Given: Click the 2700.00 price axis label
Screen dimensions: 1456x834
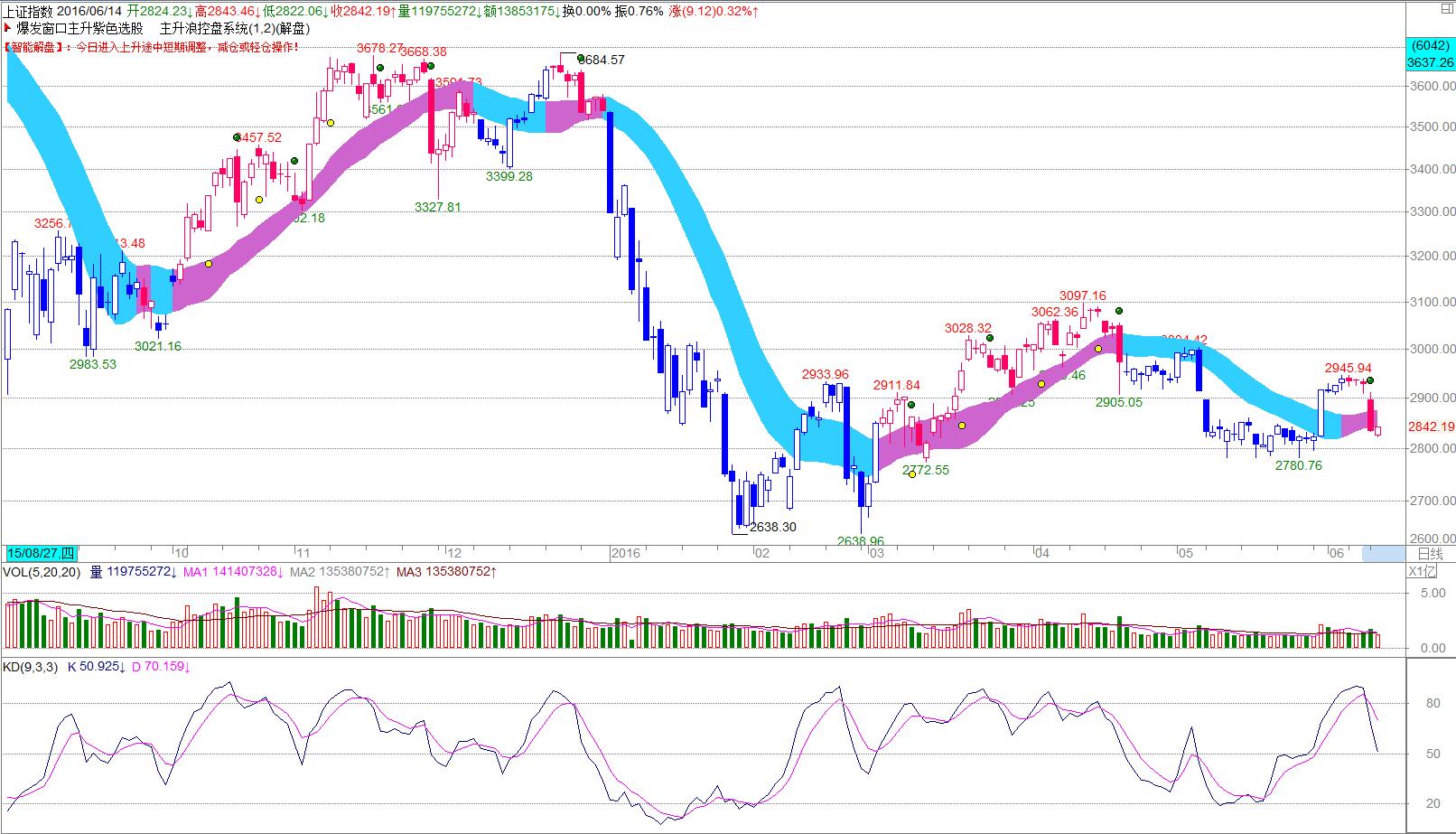Looking at the screenshot, I should [x=1432, y=501].
